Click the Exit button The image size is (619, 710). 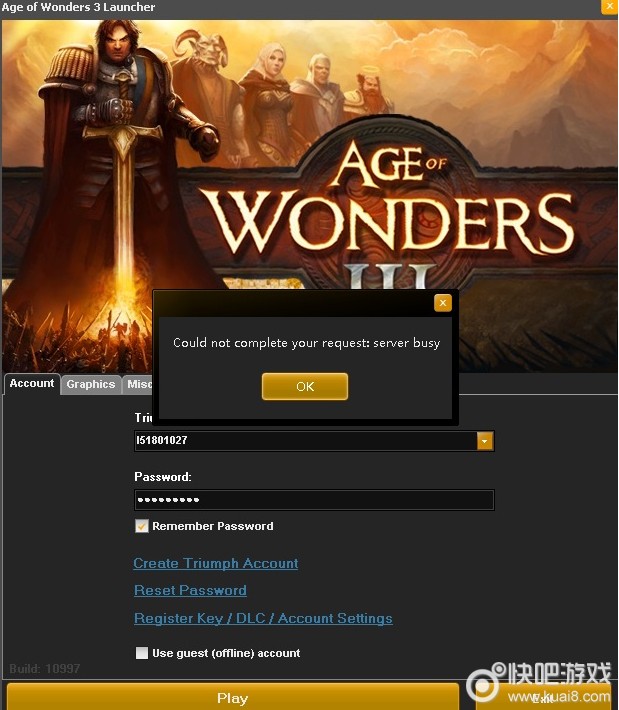[543, 698]
